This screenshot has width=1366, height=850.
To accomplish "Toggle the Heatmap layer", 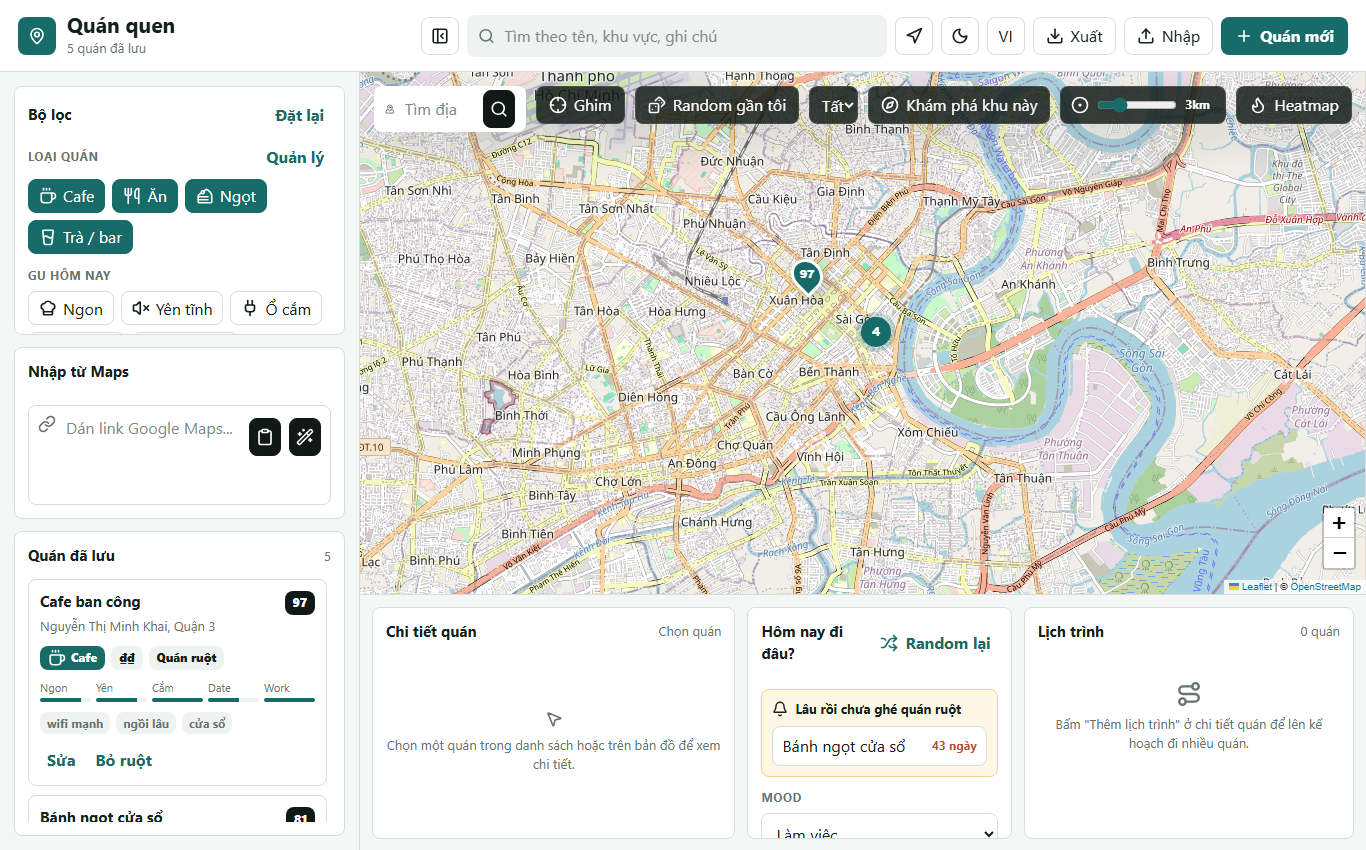I will [x=1294, y=105].
